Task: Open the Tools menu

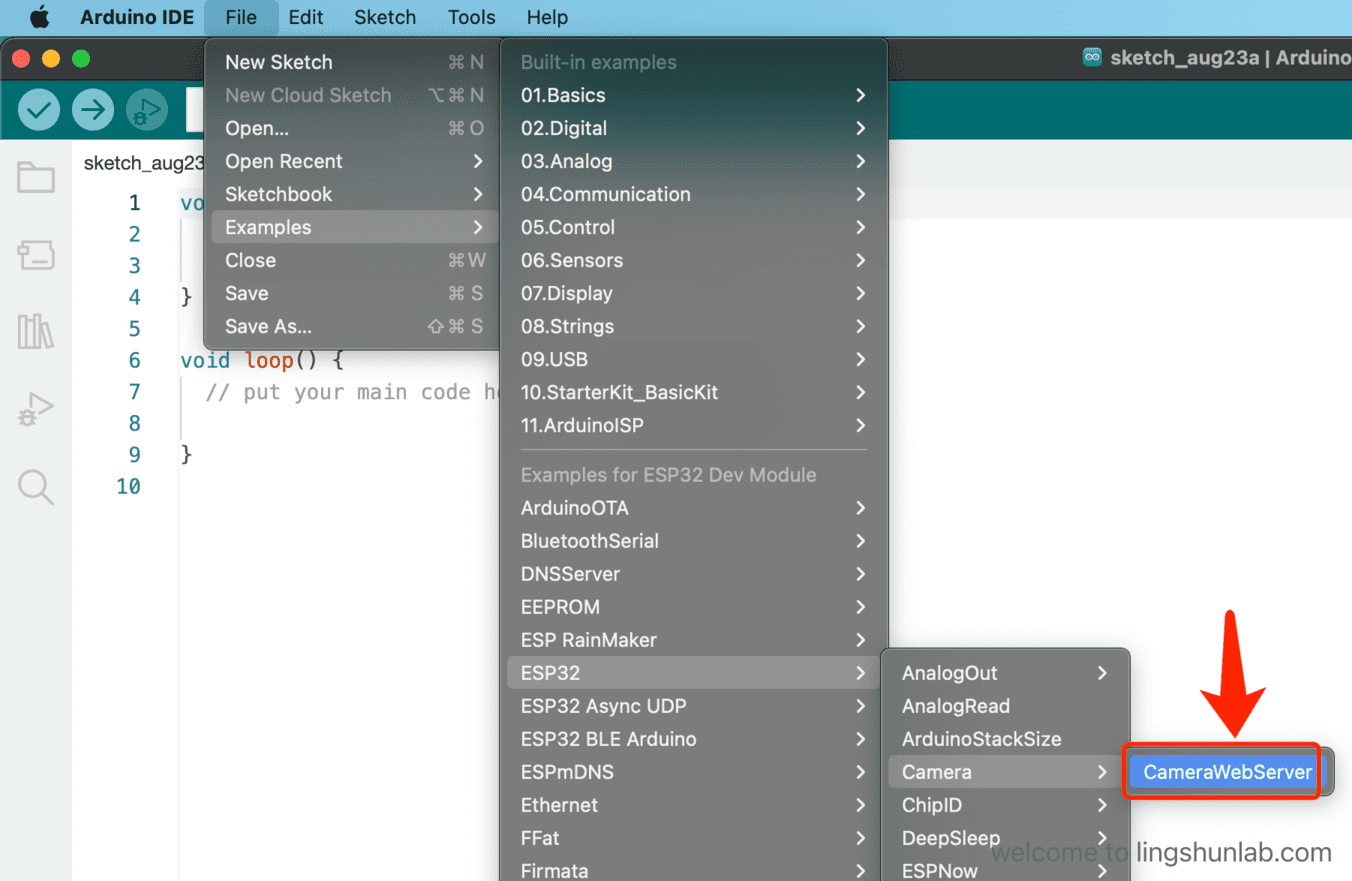Action: click(x=471, y=17)
